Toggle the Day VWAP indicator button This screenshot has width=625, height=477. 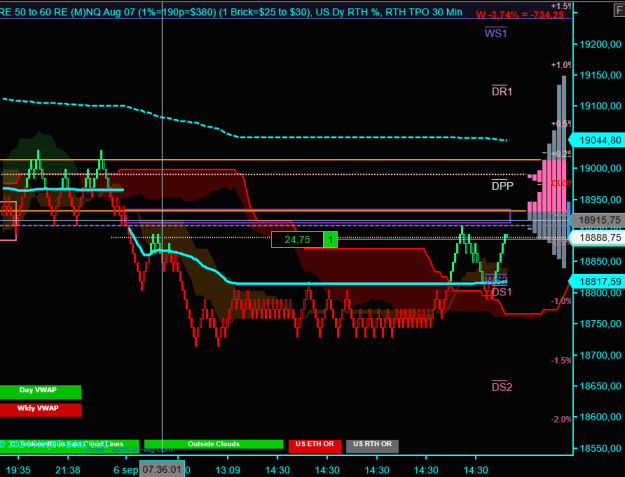click(x=40, y=392)
